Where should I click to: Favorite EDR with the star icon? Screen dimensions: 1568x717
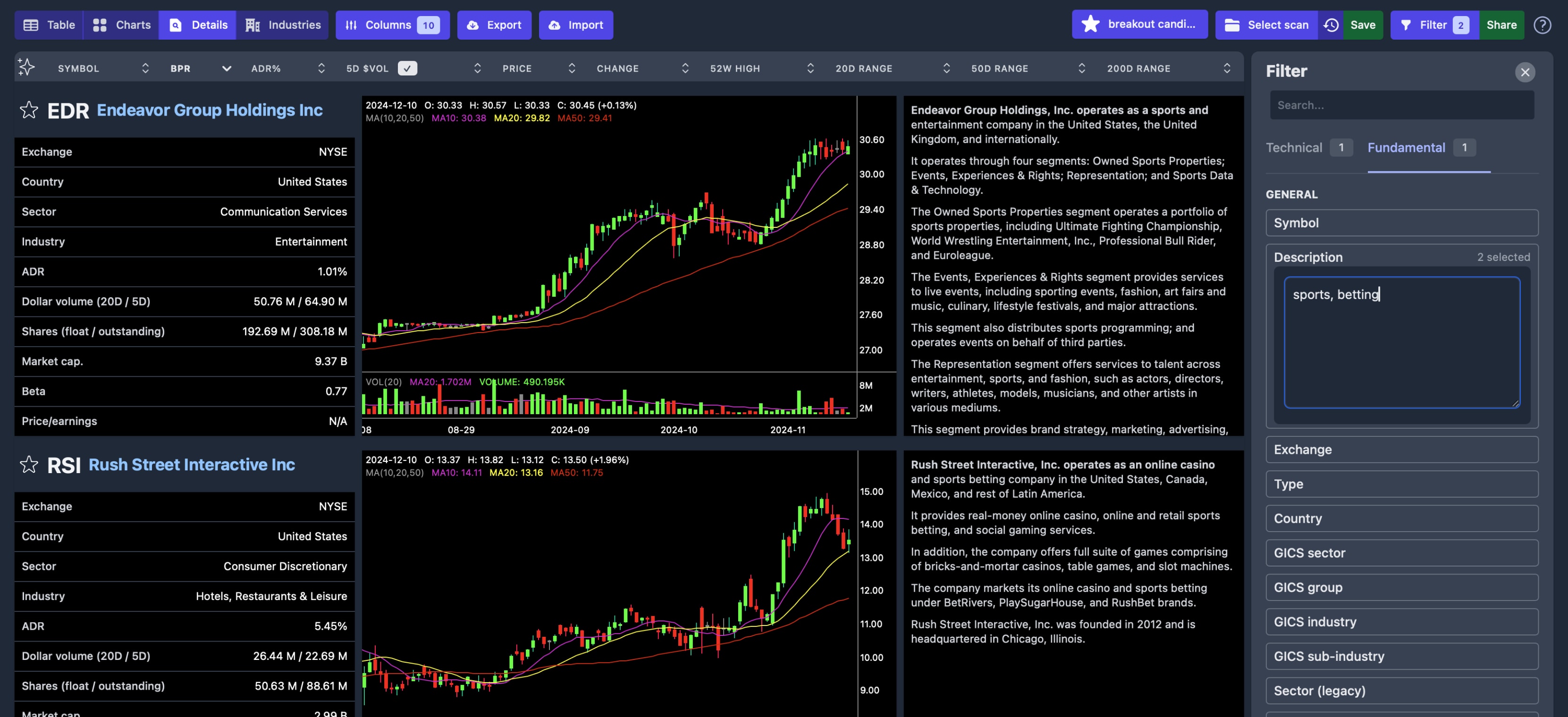(29, 110)
